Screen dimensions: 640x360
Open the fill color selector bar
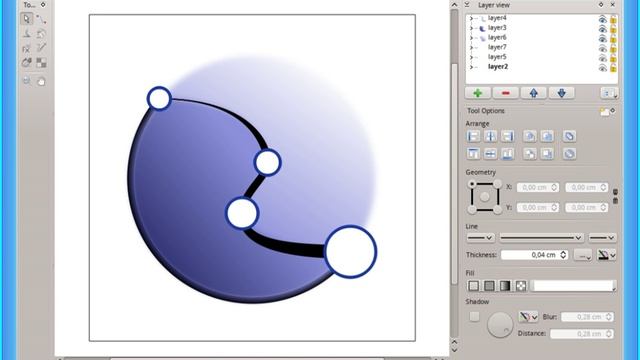573,286
